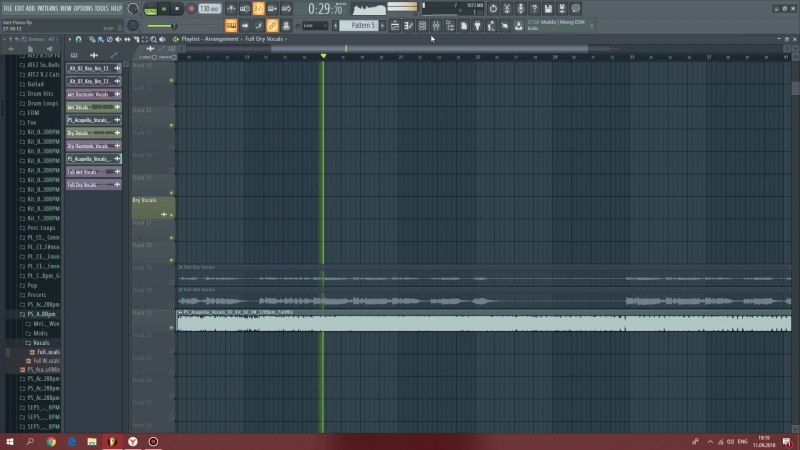Select the Draw pencil tool in Playlist
The width and height of the screenshot is (800, 450).
[92, 39]
